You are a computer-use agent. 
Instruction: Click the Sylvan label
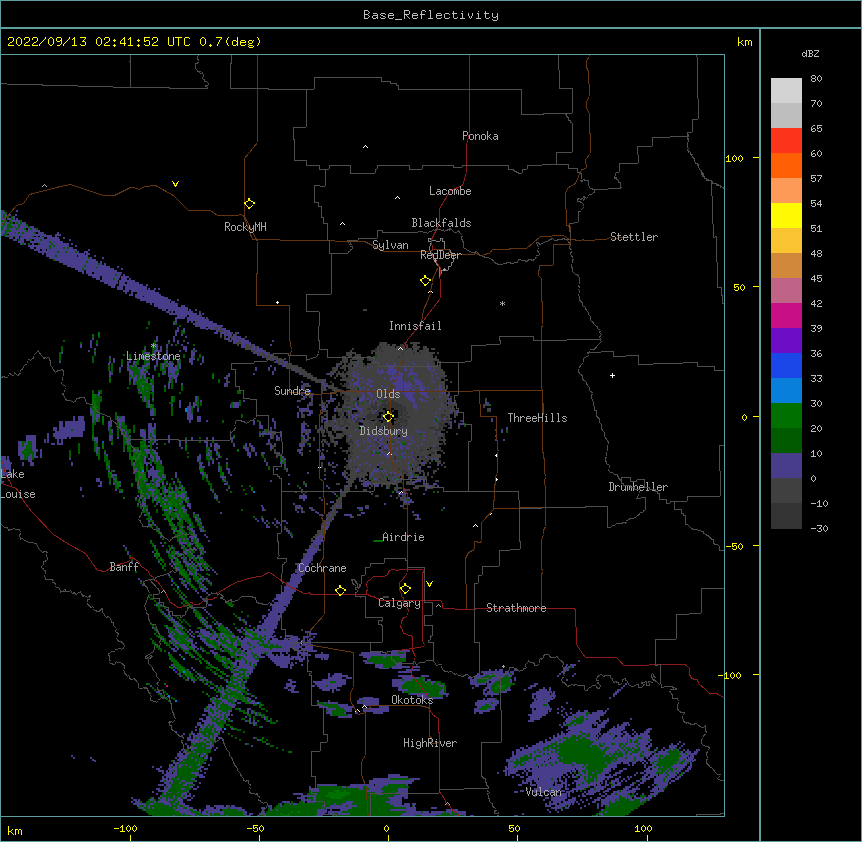coord(390,245)
